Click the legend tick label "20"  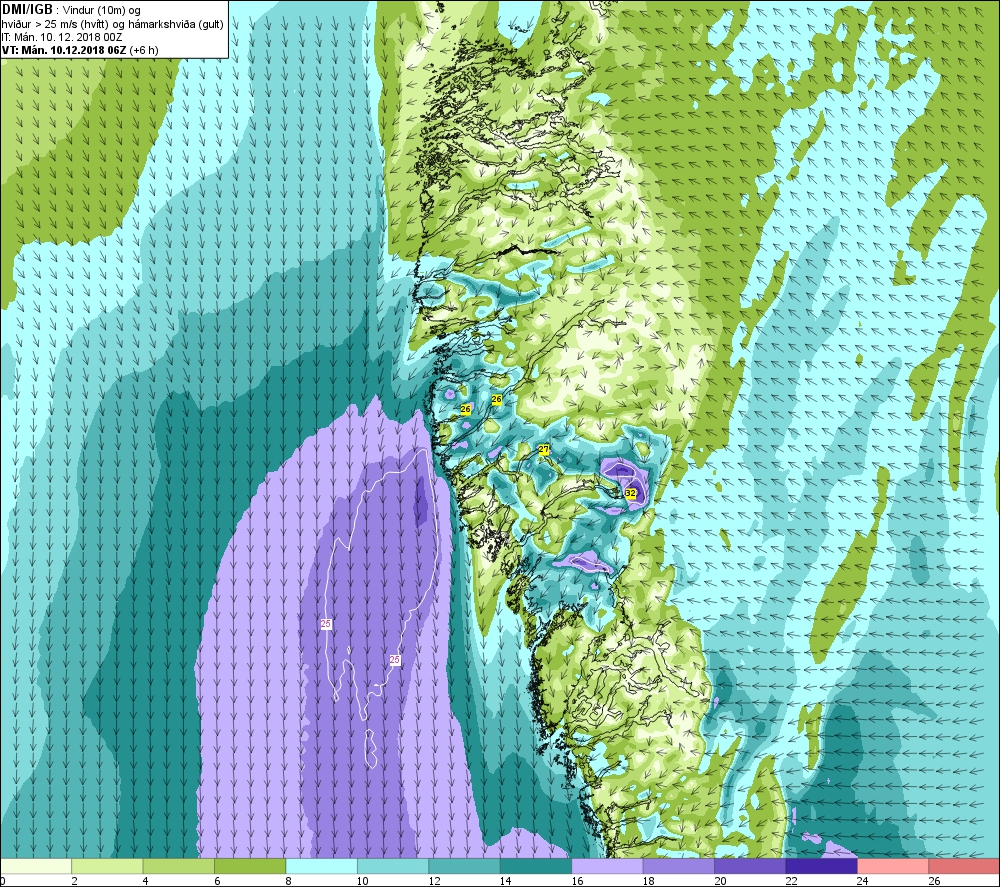pos(719,881)
